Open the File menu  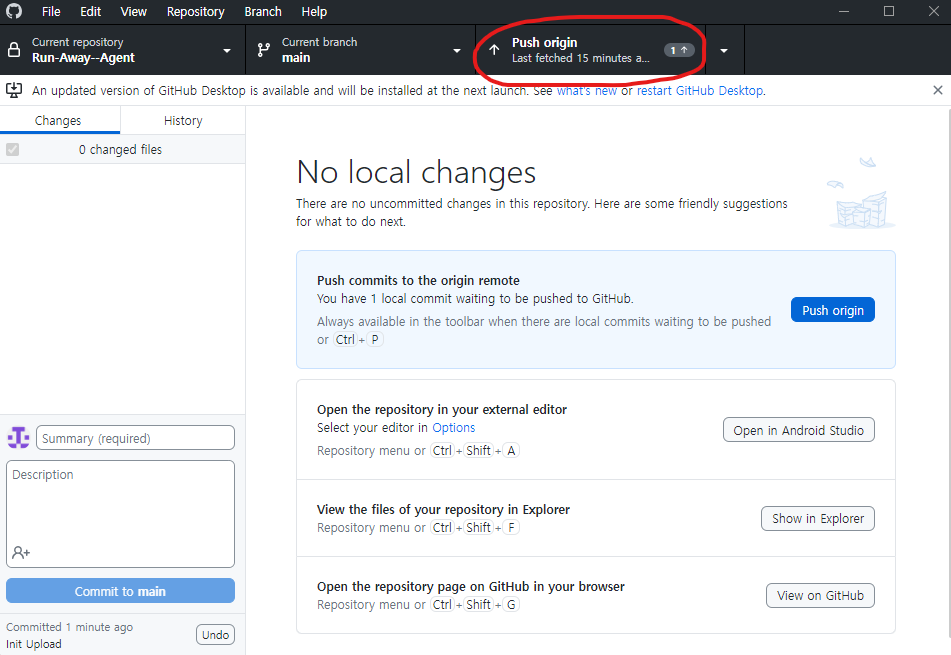pyautogui.click(x=51, y=12)
